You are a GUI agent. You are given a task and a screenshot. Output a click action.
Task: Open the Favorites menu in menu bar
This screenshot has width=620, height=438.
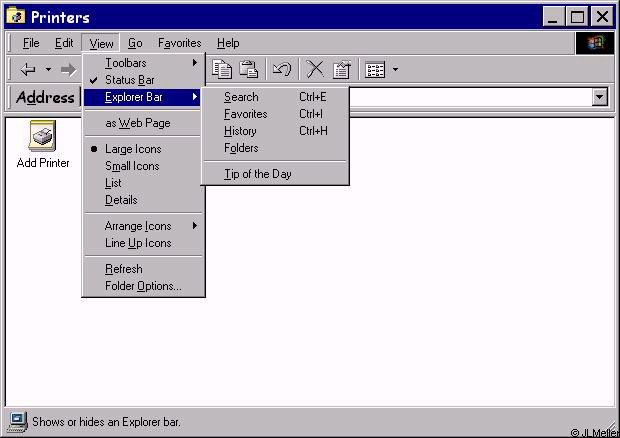click(180, 43)
